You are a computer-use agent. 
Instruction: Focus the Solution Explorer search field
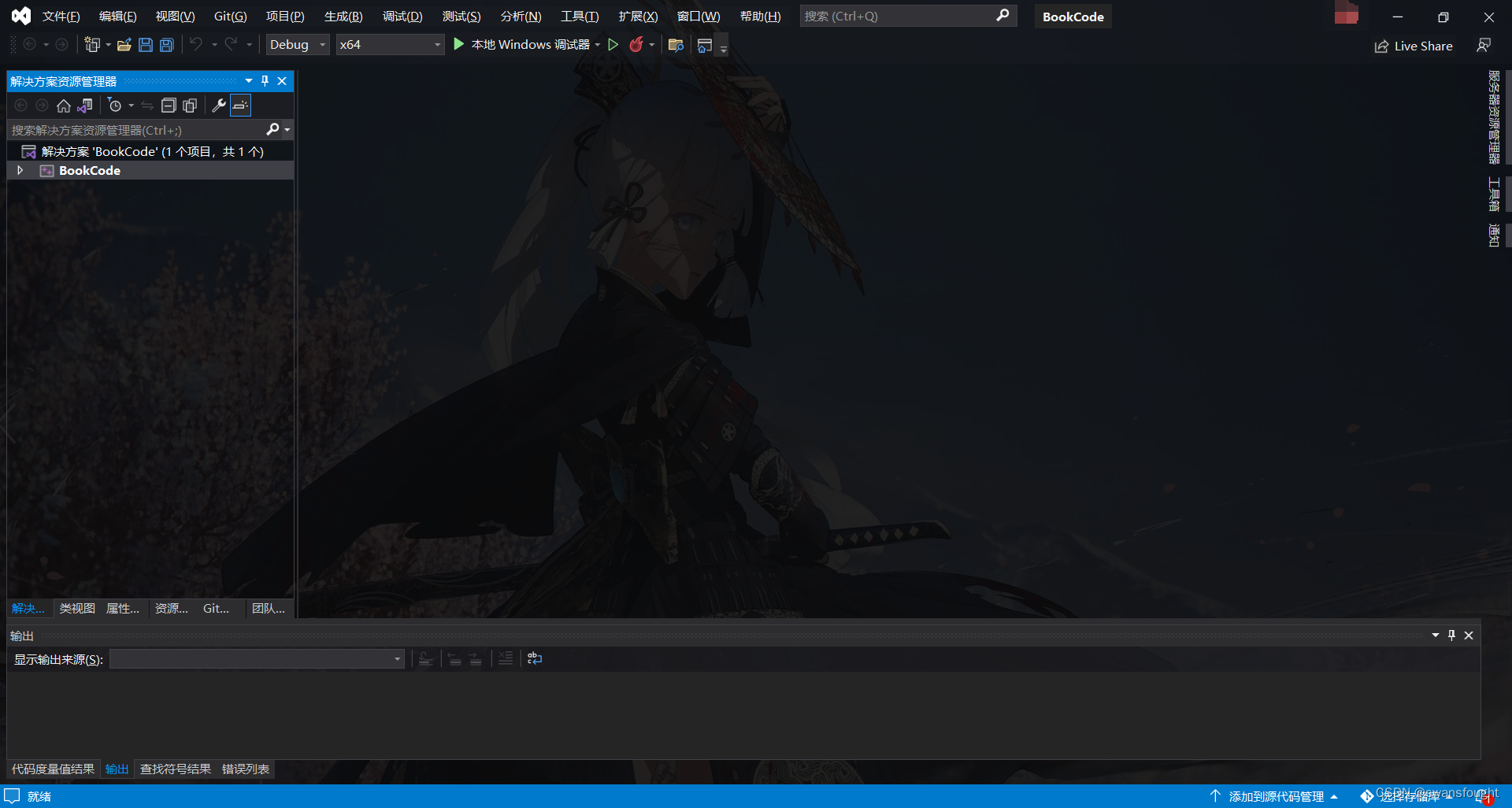138,129
